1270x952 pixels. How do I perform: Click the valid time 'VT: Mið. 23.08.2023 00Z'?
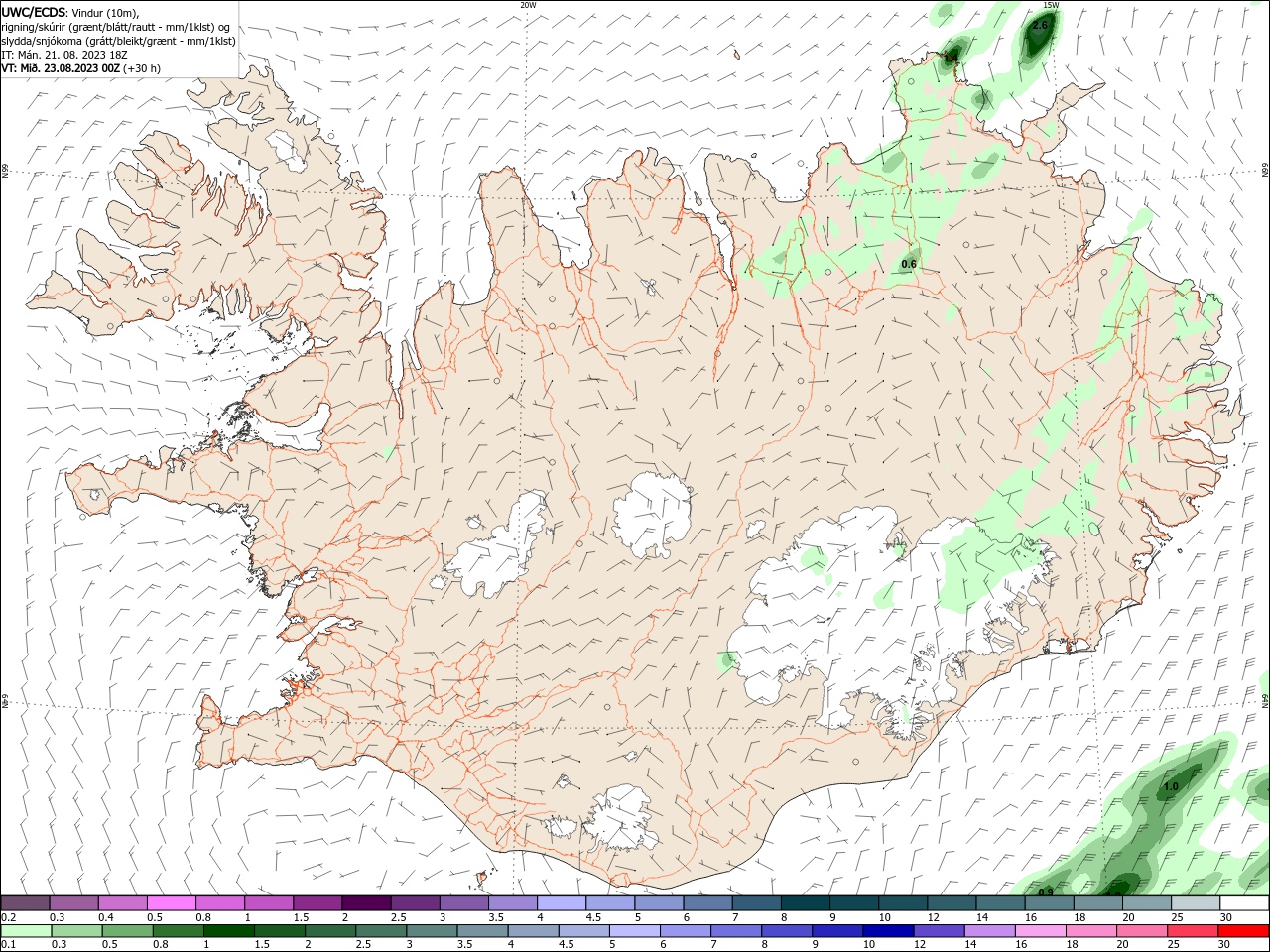click(x=61, y=68)
